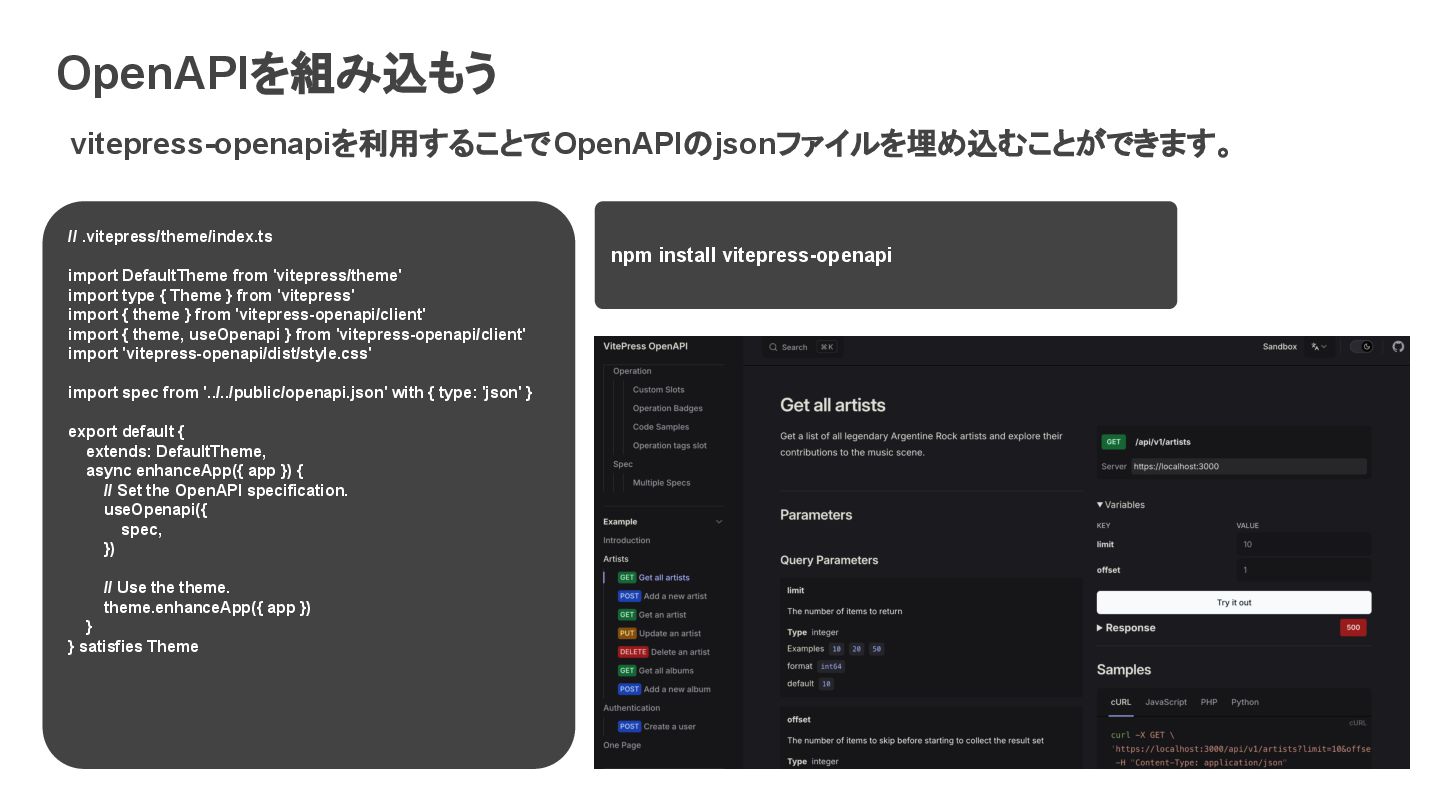Select GET Get all albums
The image size is (1440, 810).
[655, 671]
